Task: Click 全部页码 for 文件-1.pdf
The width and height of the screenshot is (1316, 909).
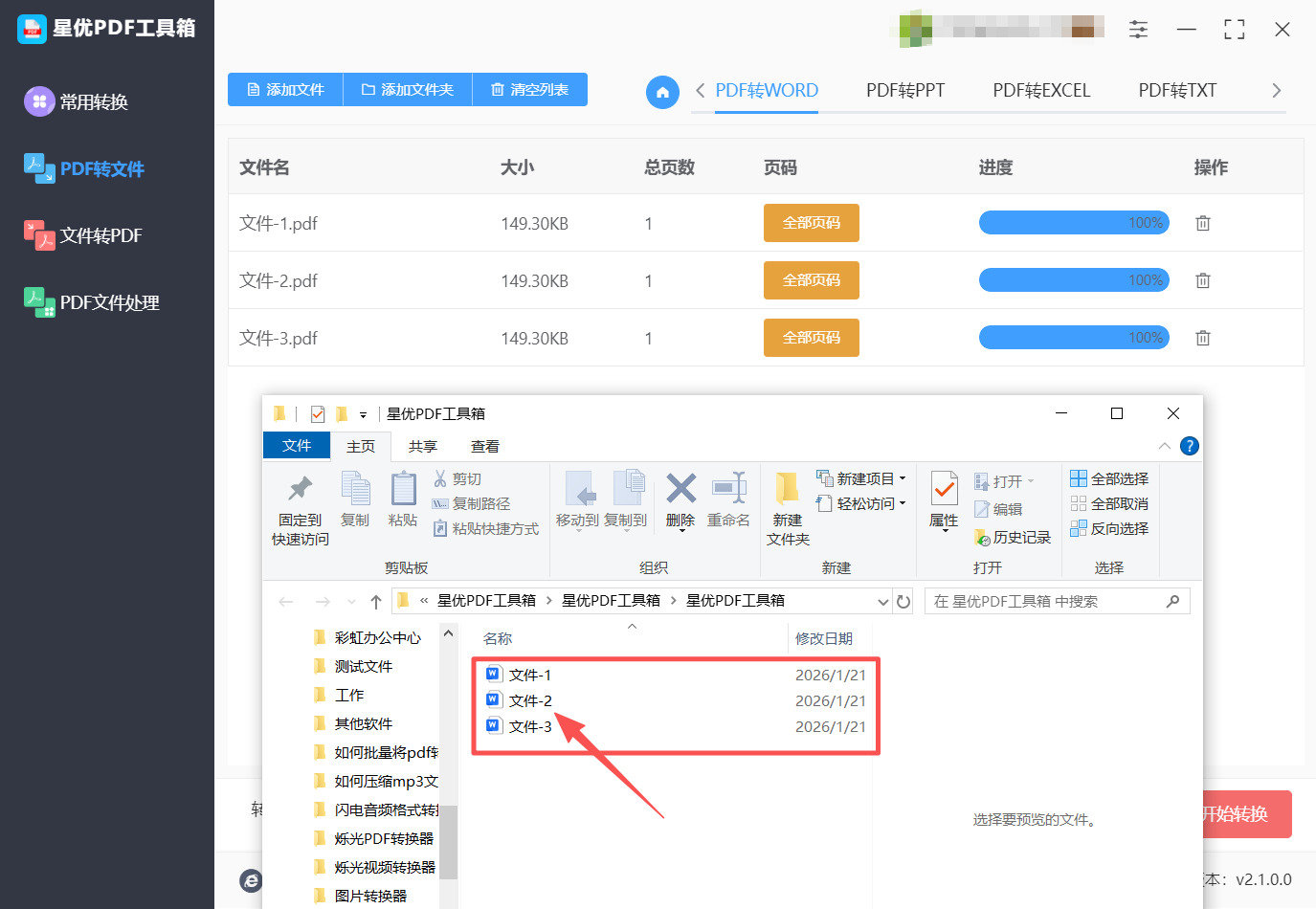Action: [x=812, y=223]
